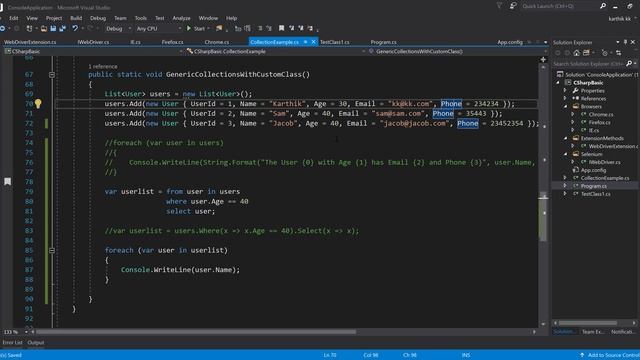Switch to the Firefox.cs tab
640x360 pixels.
172,42
